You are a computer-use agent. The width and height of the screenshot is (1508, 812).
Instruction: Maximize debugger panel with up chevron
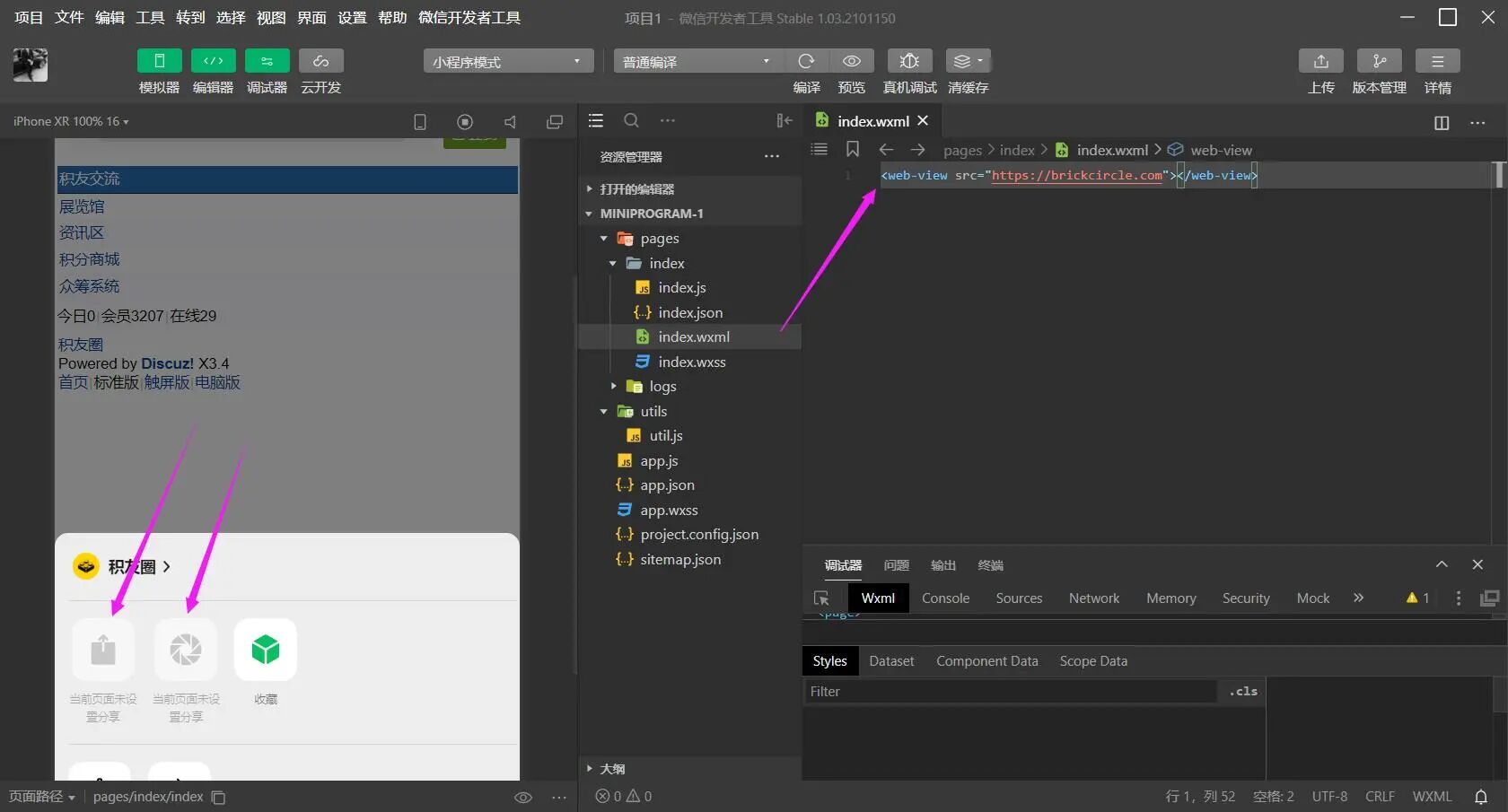coord(1442,564)
